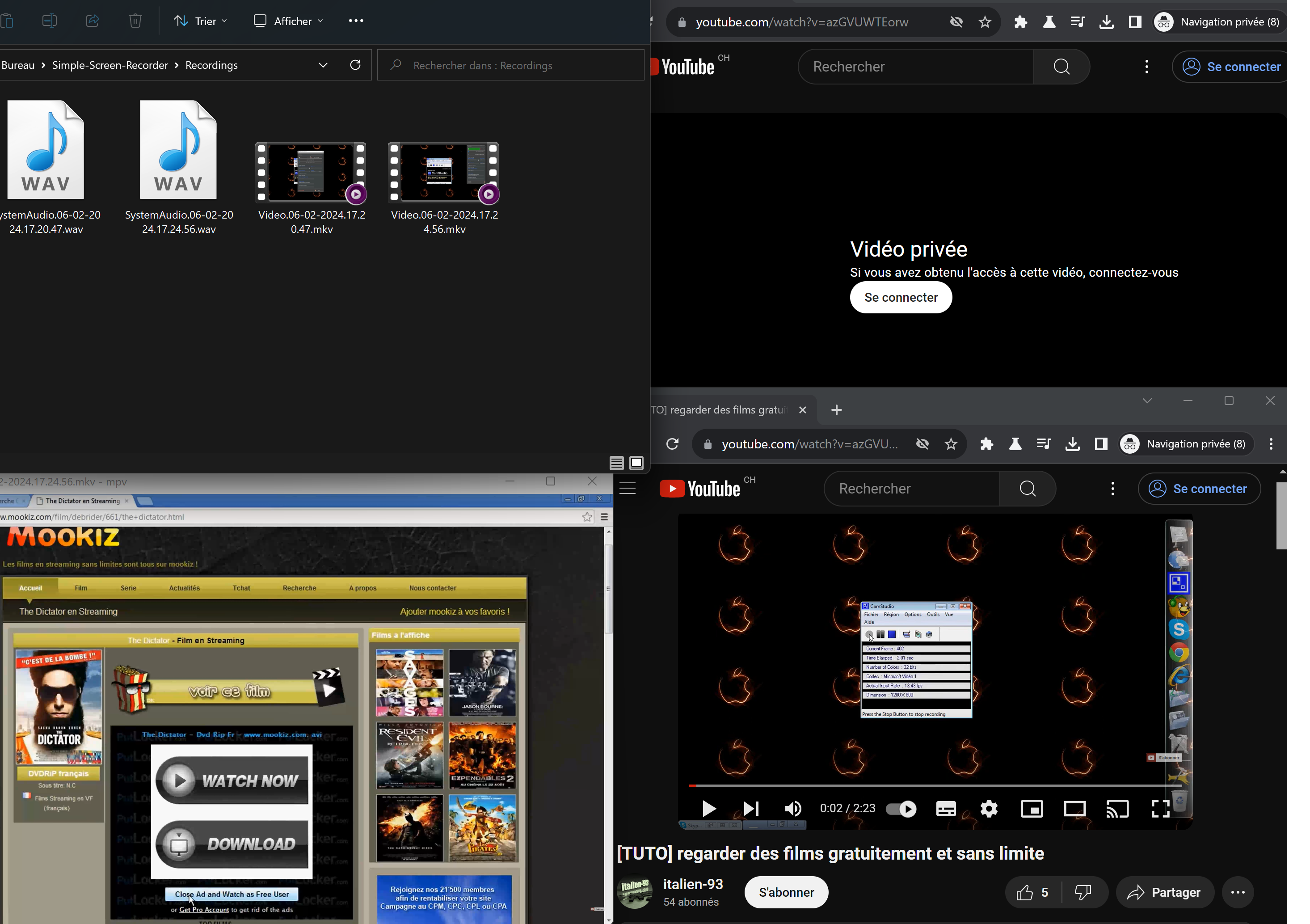Open the player settings gear
The width and height of the screenshot is (1310, 924).
click(989, 809)
